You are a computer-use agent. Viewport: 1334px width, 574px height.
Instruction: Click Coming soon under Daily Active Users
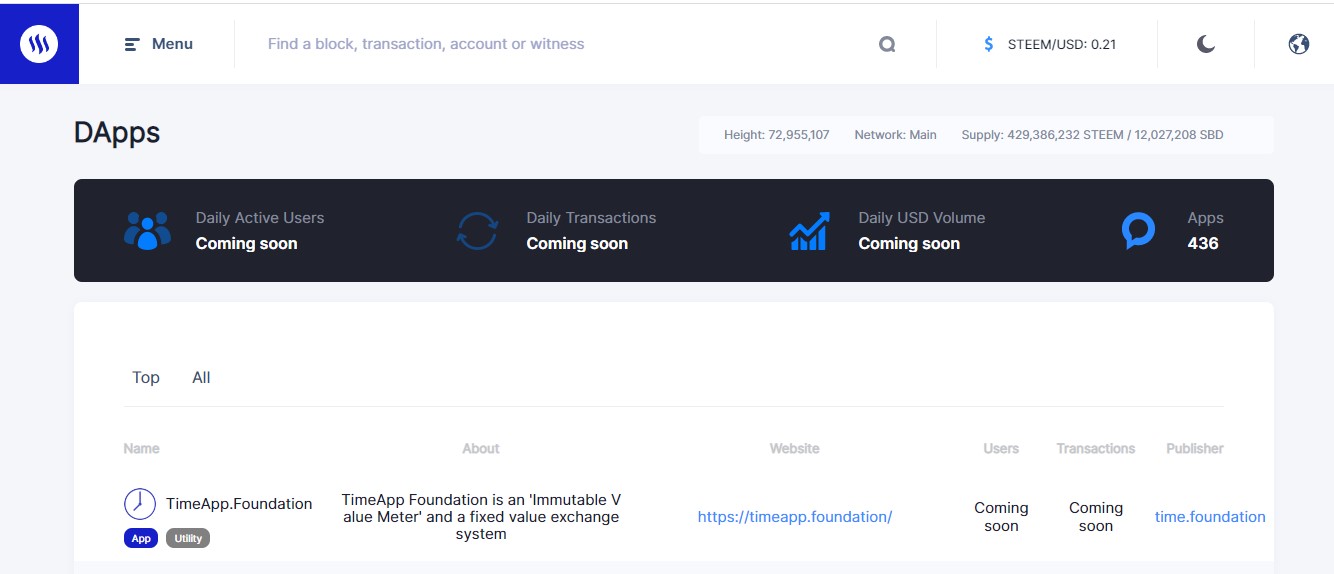pyautogui.click(x=246, y=243)
